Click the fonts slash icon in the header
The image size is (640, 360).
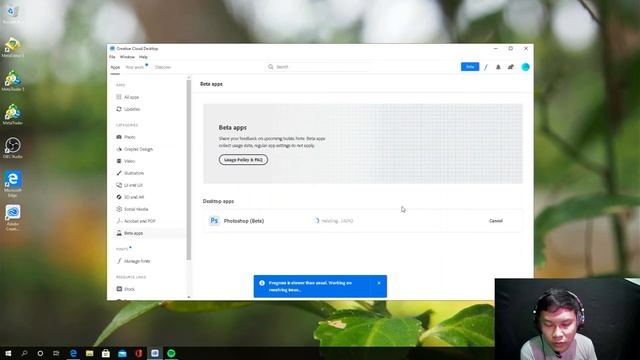point(486,67)
